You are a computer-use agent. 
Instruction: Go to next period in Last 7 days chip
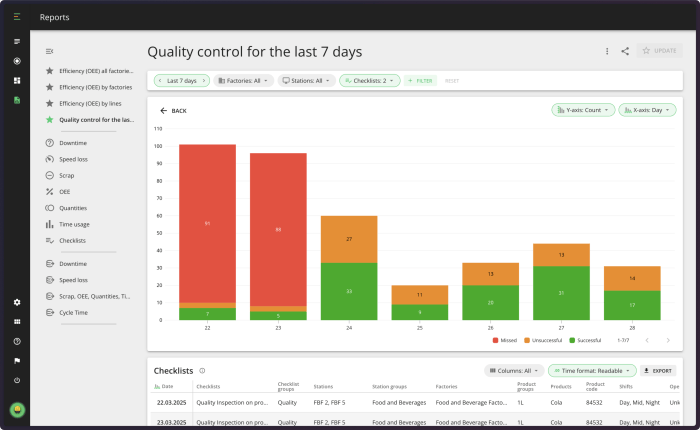click(204, 81)
